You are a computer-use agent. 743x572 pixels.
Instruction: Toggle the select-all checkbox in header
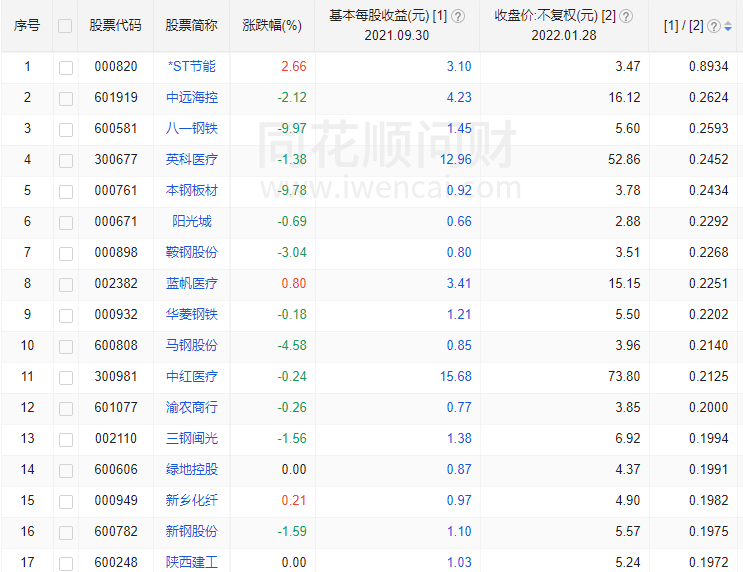point(65,26)
